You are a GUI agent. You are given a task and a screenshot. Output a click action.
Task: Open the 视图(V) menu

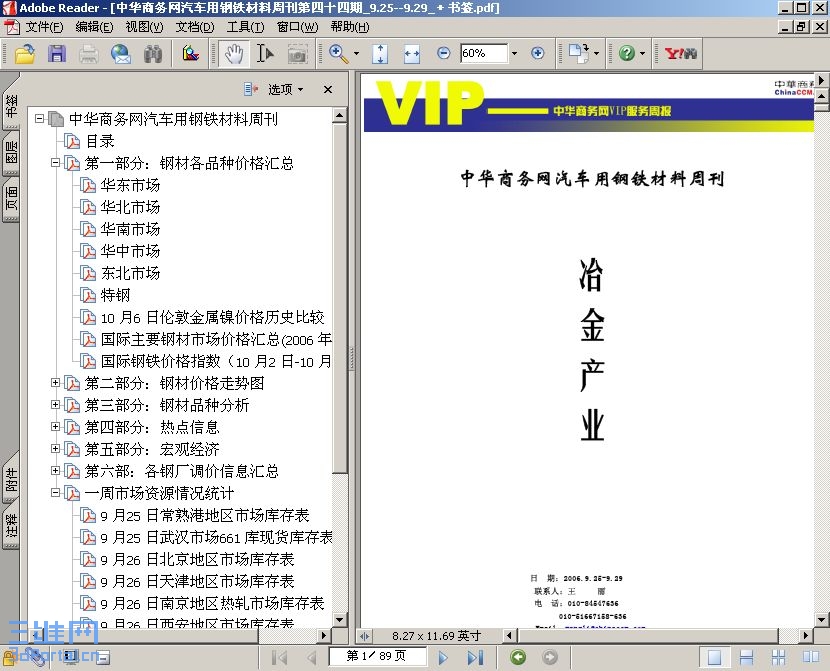click(x=144, y=26)
